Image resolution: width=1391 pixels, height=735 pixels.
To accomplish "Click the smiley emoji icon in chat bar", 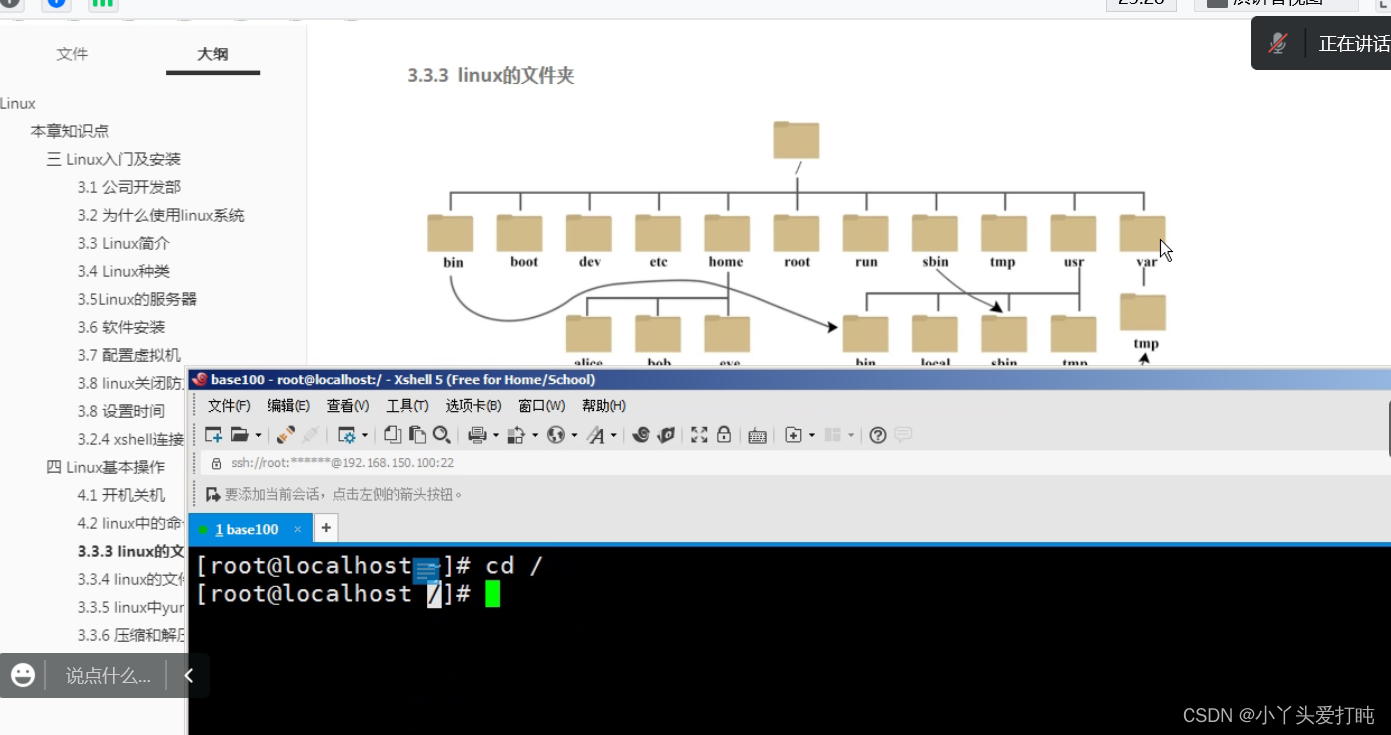I will tap(23, 675).
